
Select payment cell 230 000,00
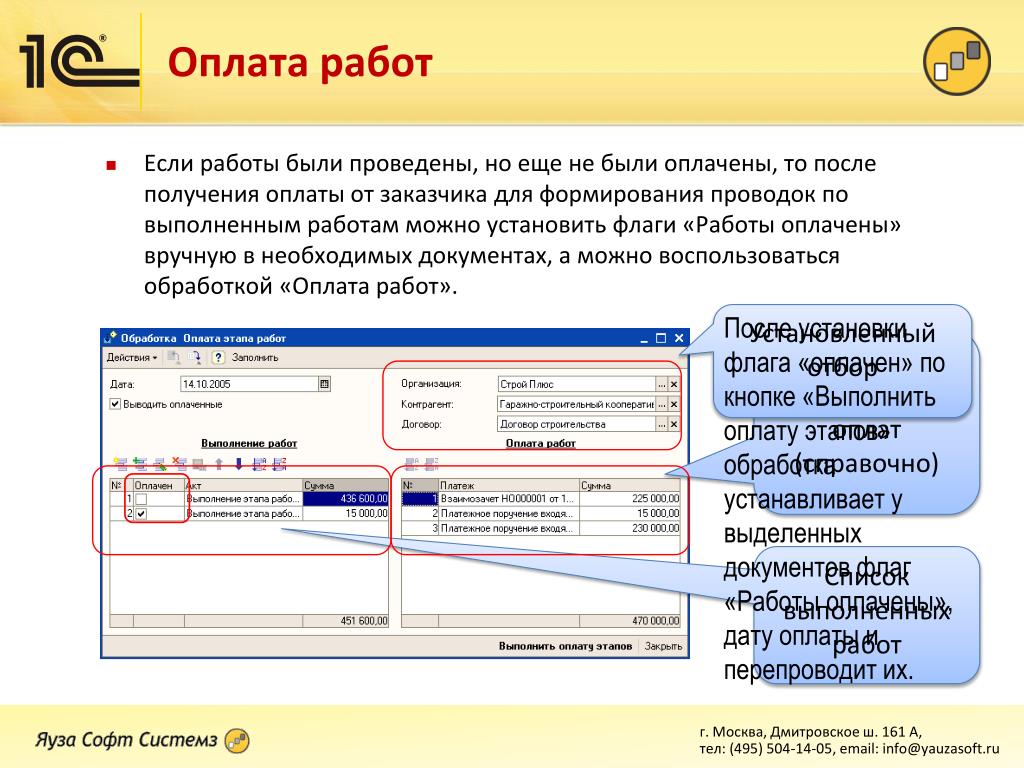pyautogui.click(x=630, y=528)
